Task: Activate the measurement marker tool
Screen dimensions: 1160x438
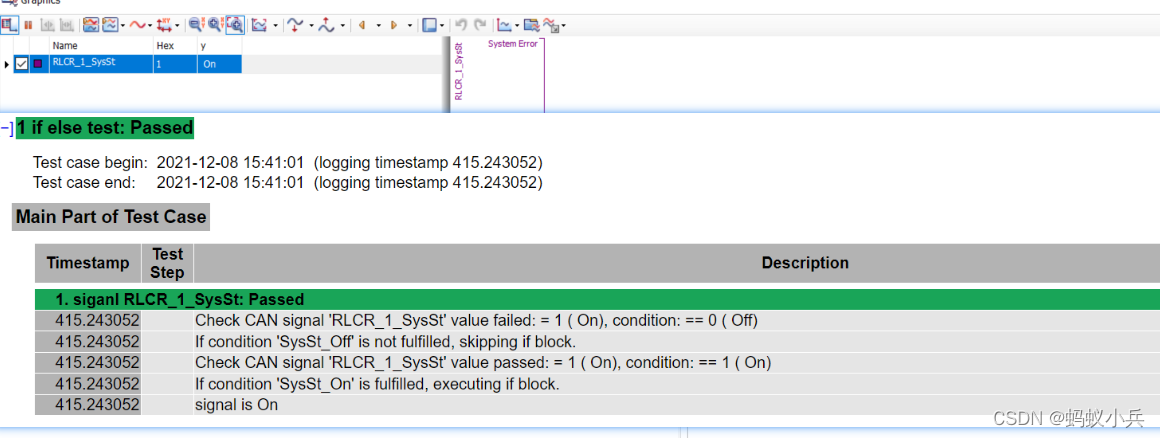Action: 47,25
